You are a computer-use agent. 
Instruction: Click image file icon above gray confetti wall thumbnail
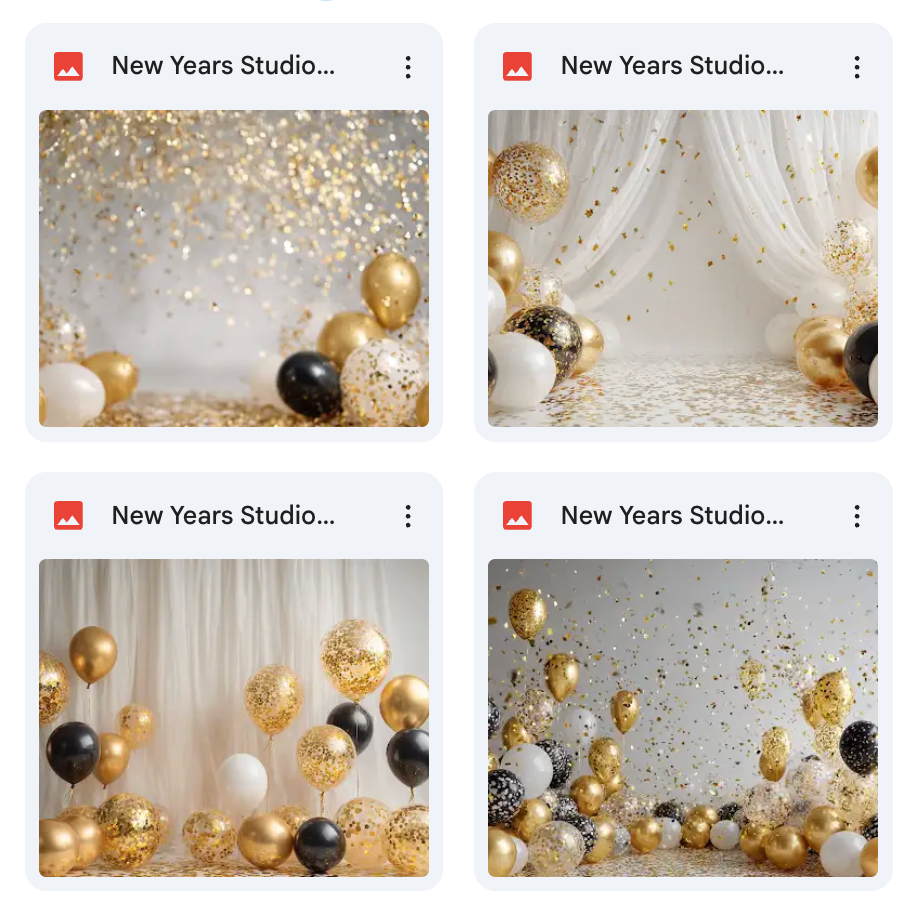click(x=518, y=515)
